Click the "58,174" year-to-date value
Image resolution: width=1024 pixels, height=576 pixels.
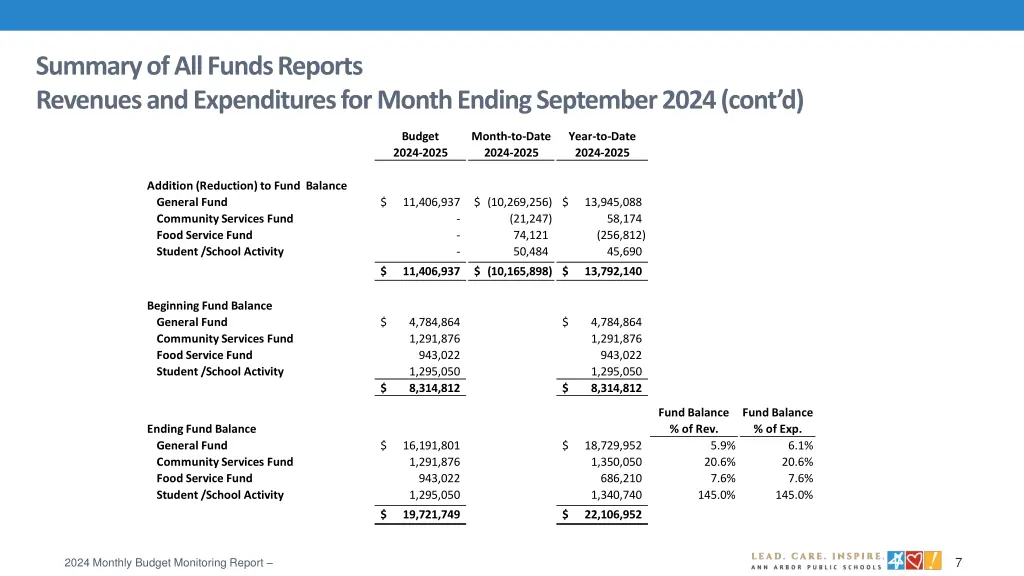click(624, 219)
